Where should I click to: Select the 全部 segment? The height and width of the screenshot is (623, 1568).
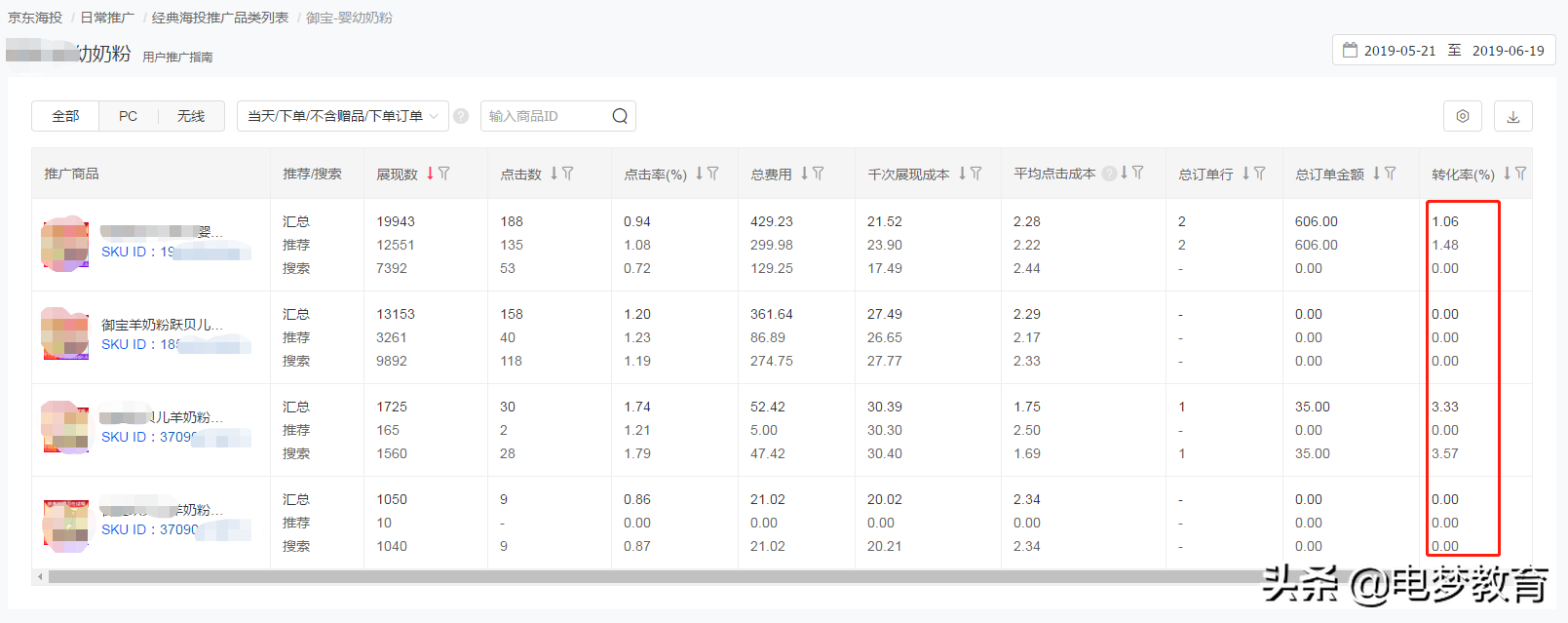coord(65,116)
